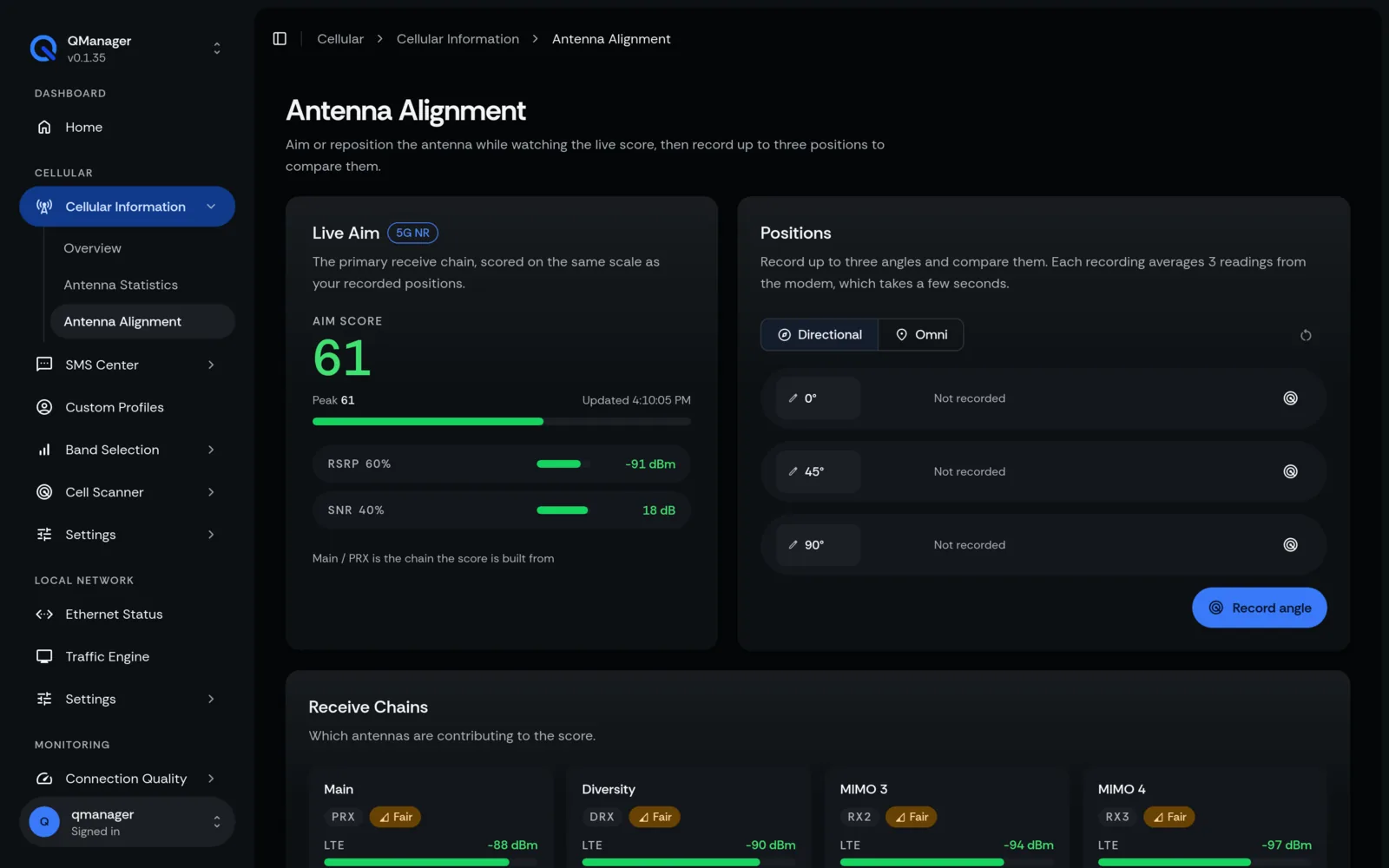The height and width of the screenshot is (868, 1389).
Task: Click Cellular Information breadcrumb link
Action: 458,39
